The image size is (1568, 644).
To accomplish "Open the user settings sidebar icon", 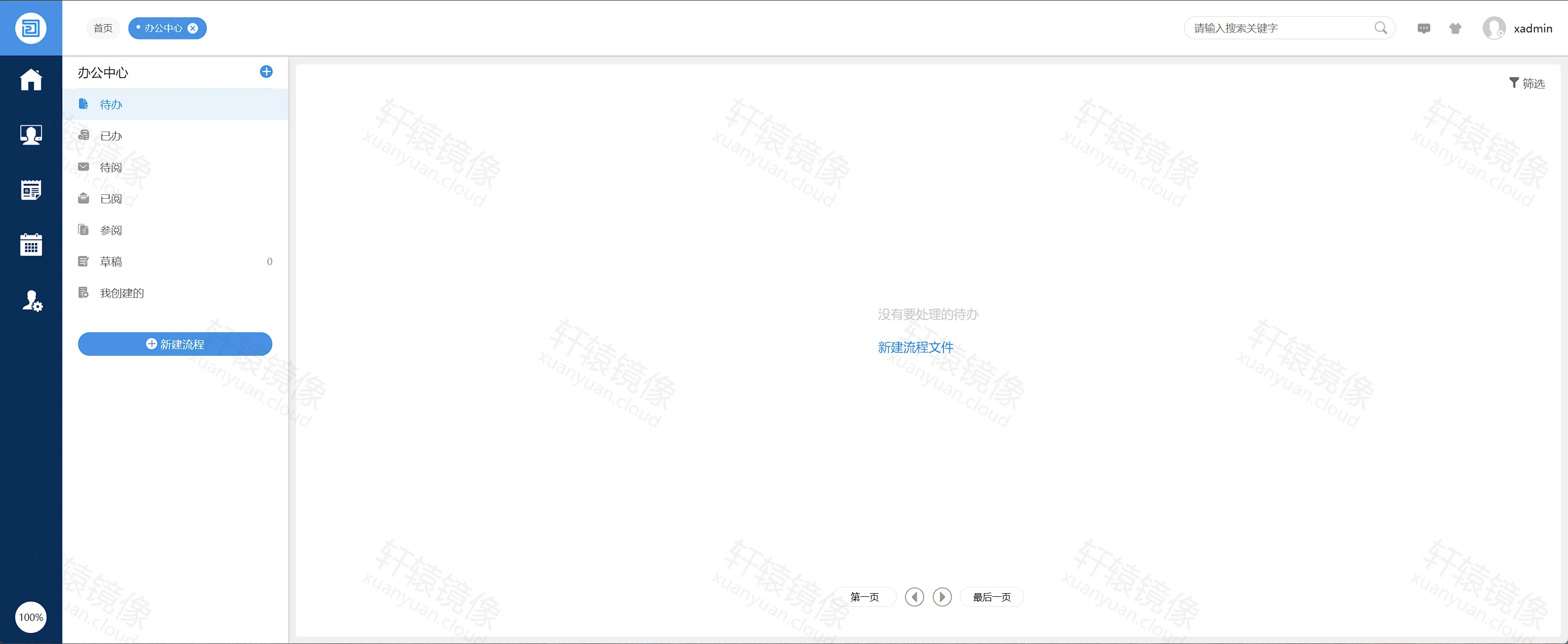I will click(x=32, y=301).
